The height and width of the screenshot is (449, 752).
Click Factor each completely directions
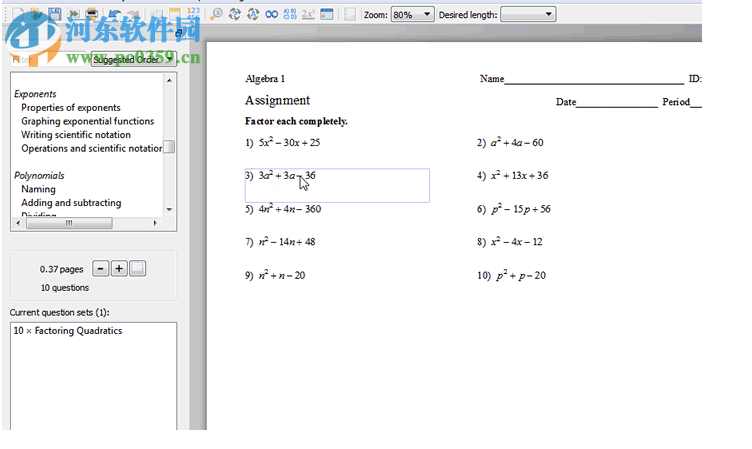tap(296, 121)
